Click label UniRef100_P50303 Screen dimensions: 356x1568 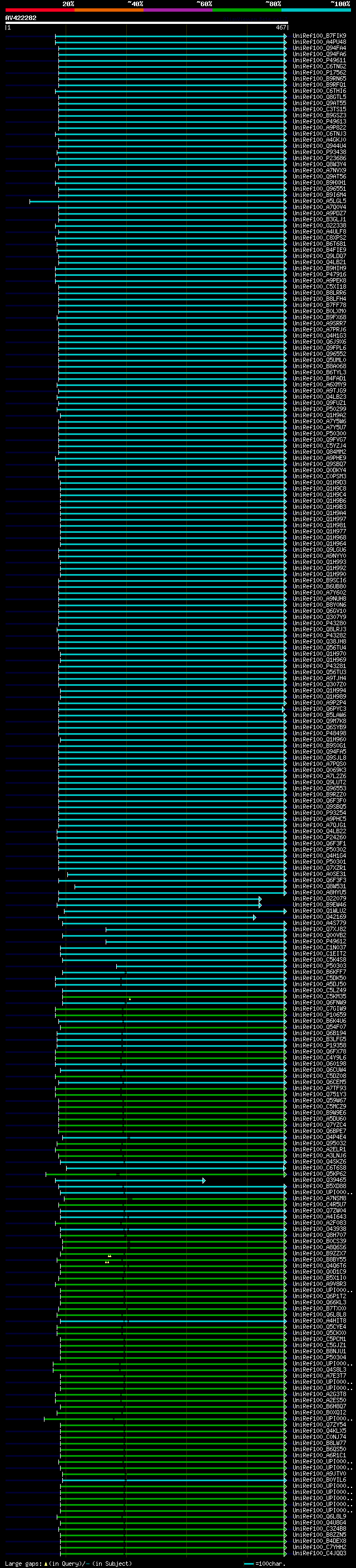319,966
